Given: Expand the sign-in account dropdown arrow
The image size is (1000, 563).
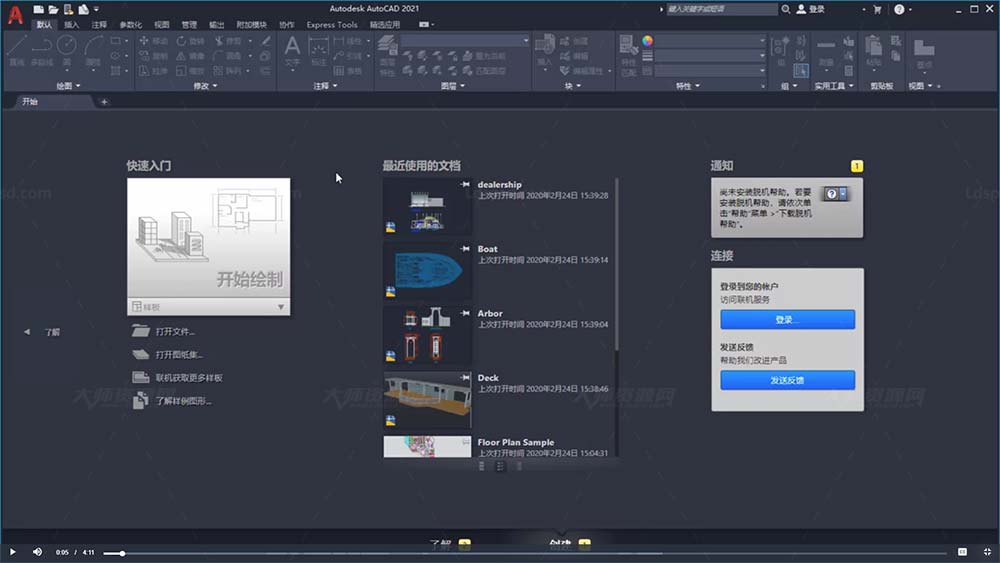Looking at the screenshot, I should point(864,10).
